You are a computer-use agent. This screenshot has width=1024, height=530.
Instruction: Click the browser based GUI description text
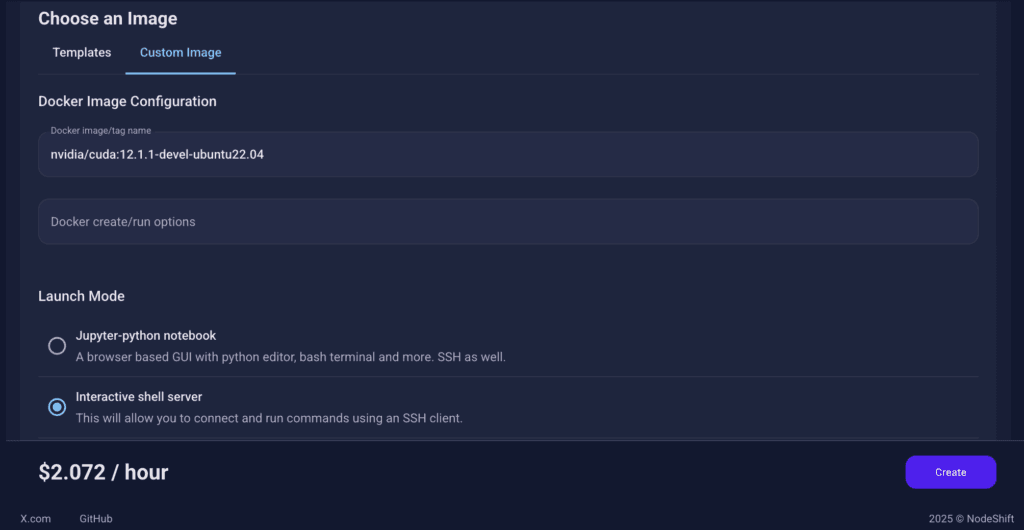(x=291, y=356)
